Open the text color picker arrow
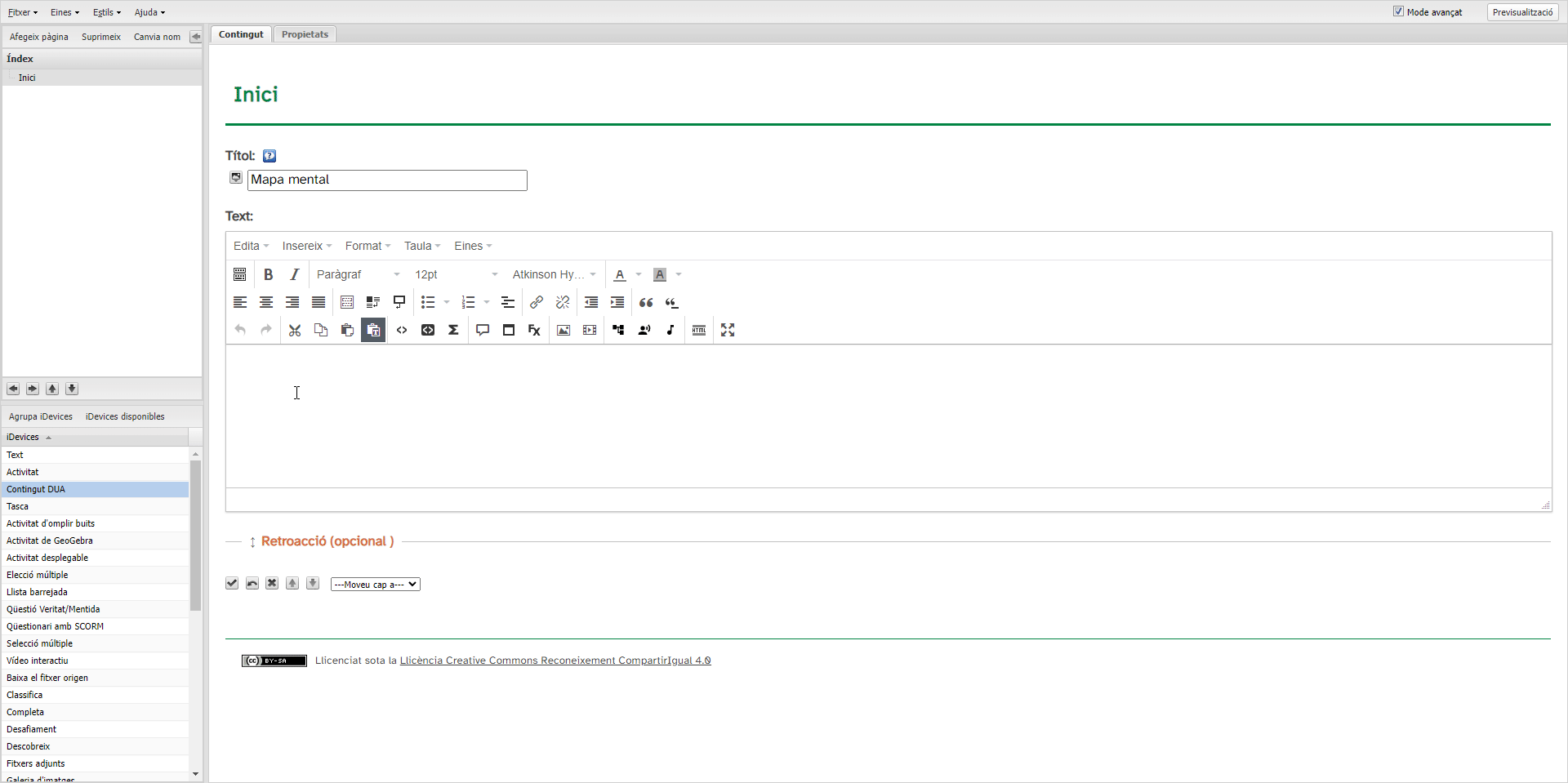 pos(639,274)
